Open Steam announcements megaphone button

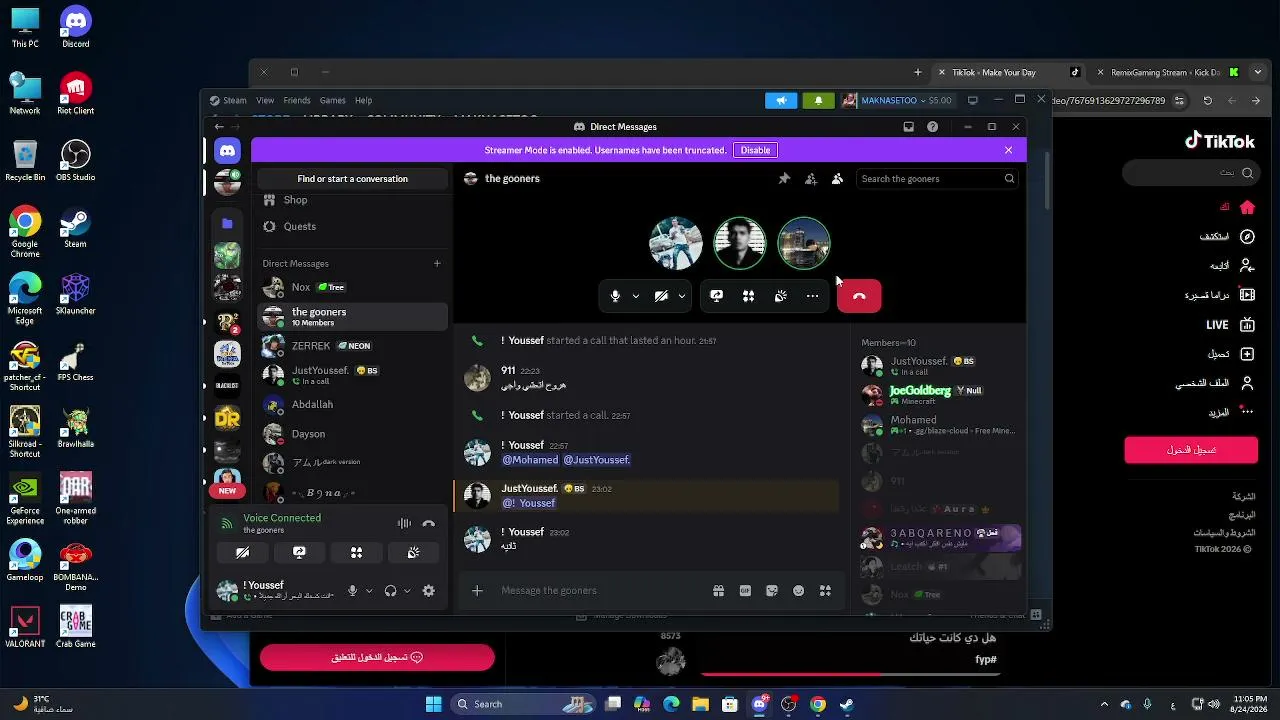coord(781,100)
